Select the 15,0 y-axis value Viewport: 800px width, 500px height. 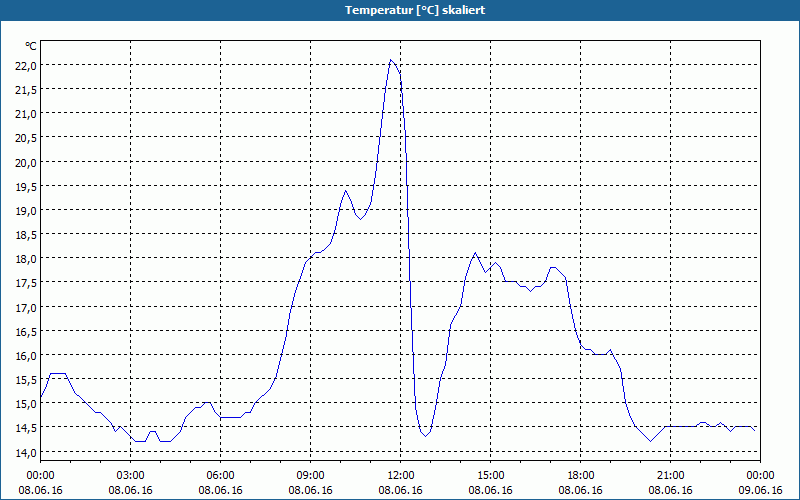coord(26,404)
